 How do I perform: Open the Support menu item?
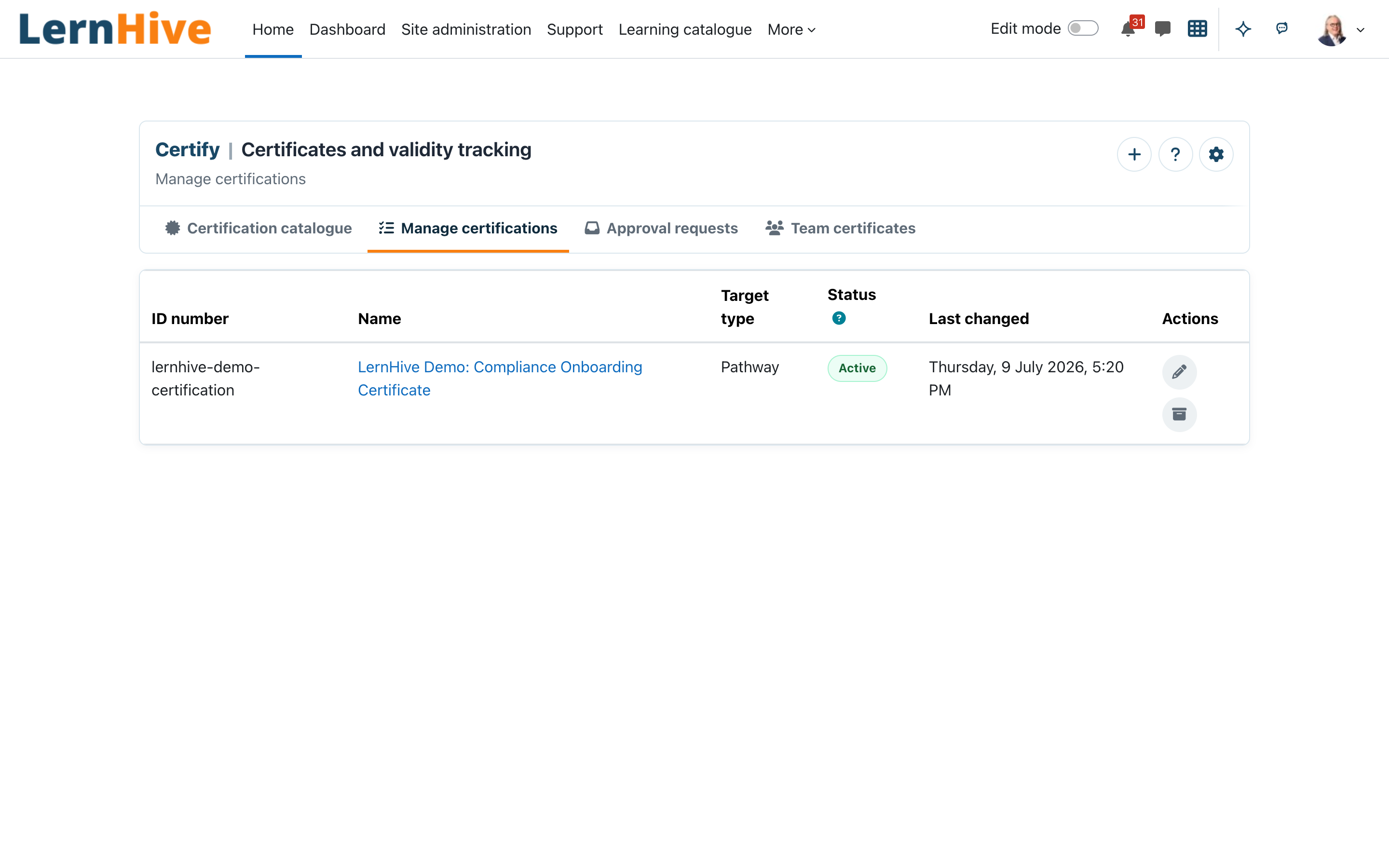(x=574, y=29)
